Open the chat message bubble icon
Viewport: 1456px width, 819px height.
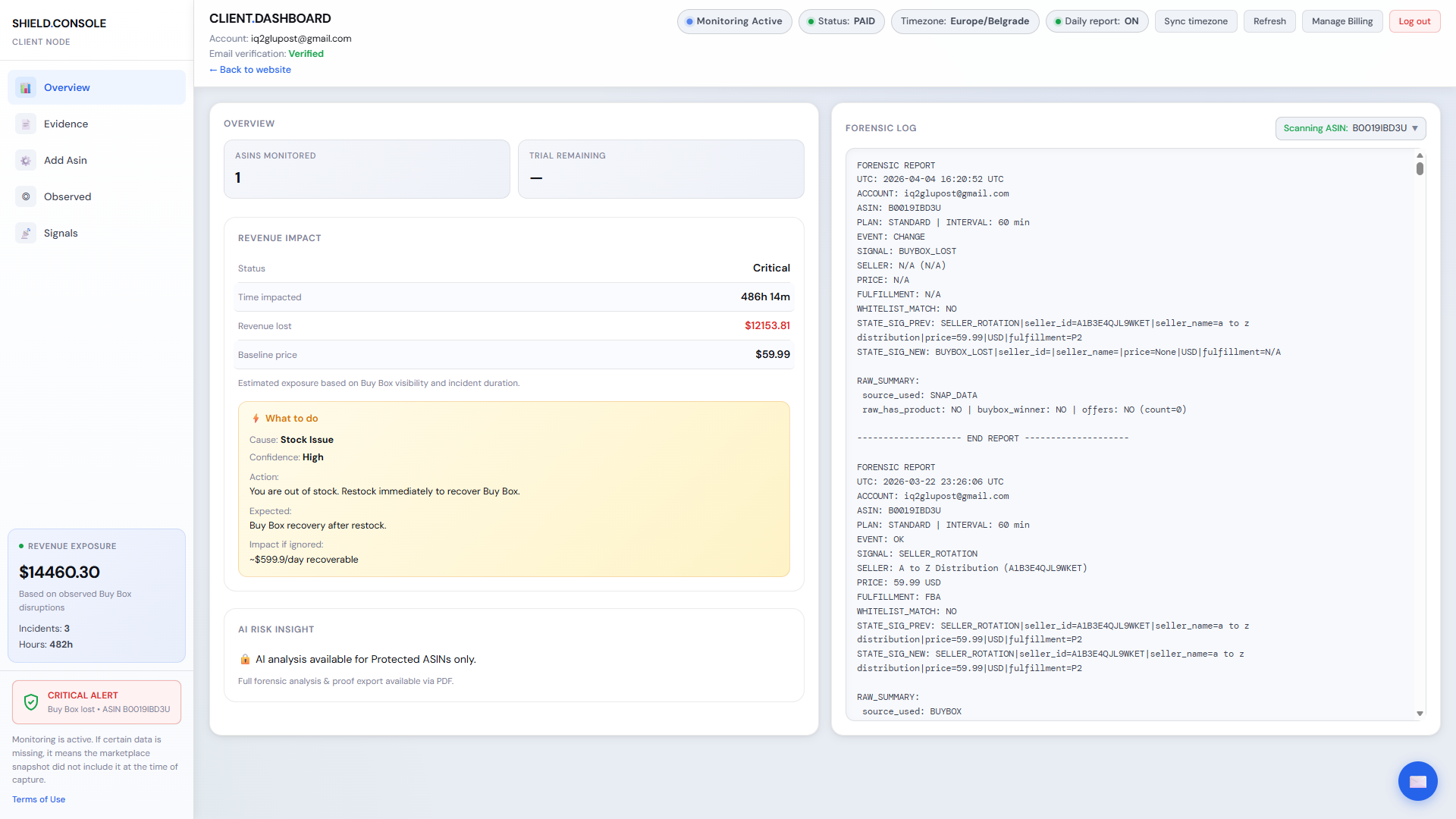tap(1417, 781)
